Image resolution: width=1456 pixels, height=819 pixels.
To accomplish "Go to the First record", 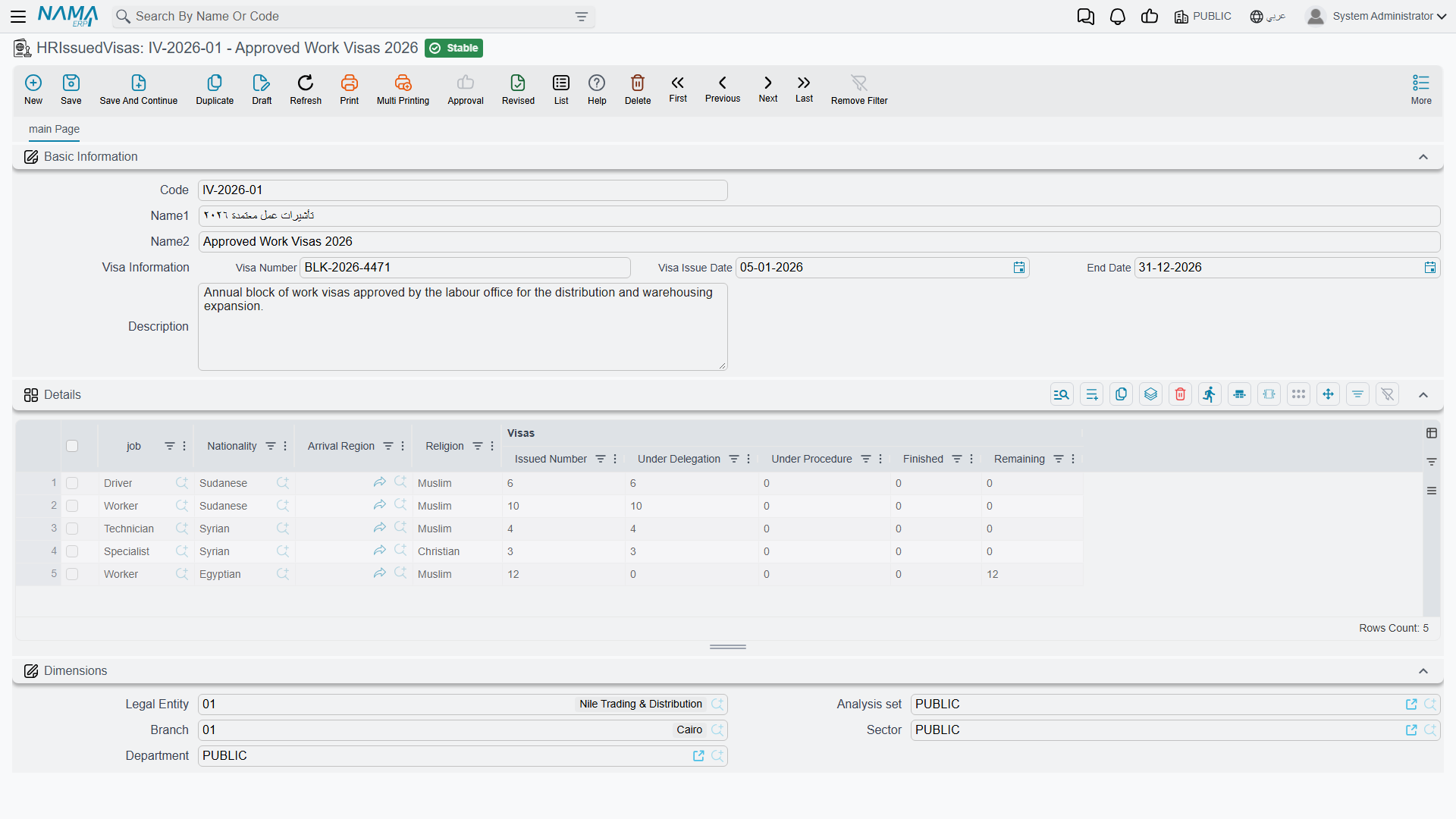I will click(x=678, y=88).
